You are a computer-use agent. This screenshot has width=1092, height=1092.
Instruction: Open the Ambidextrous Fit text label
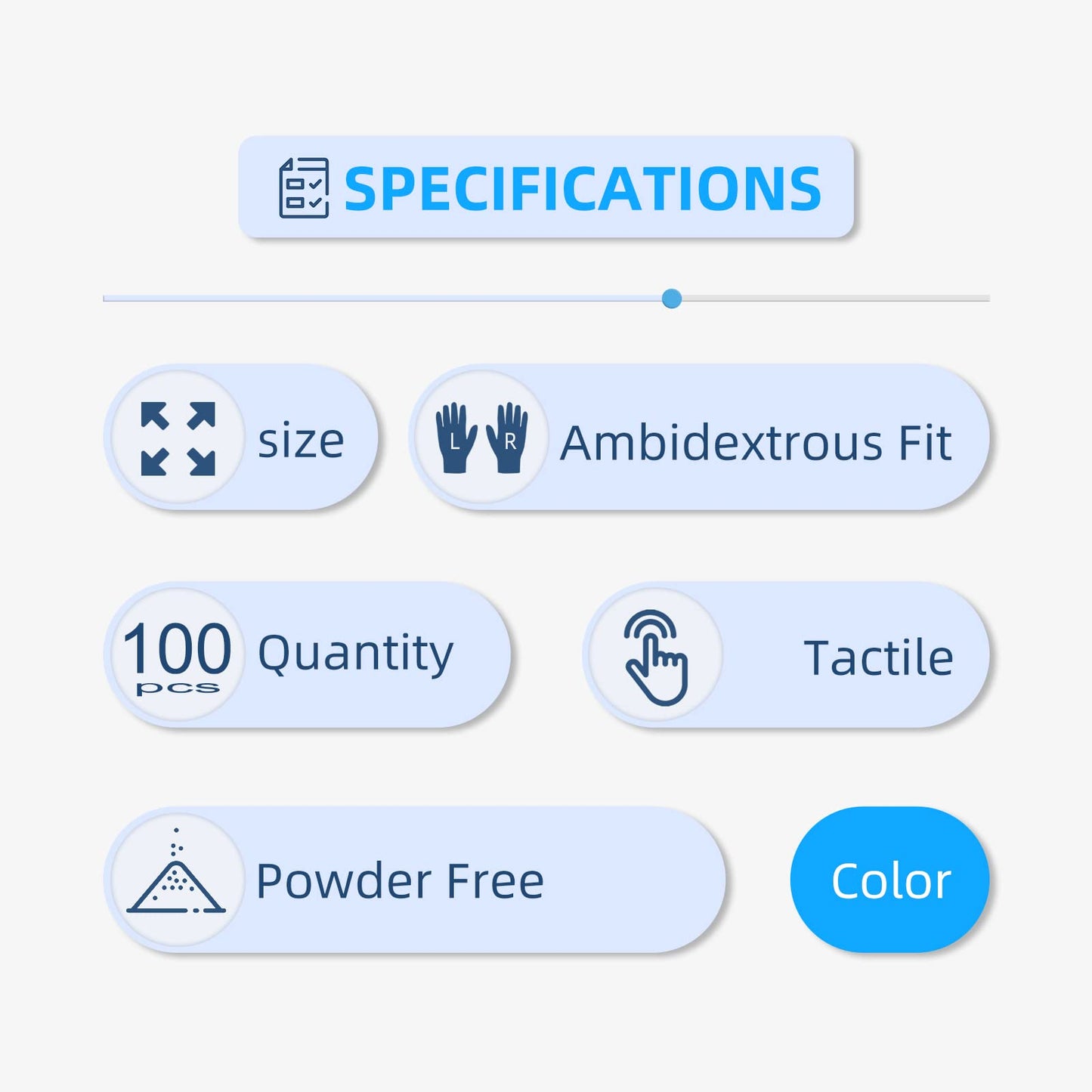[x=756, y=443]
